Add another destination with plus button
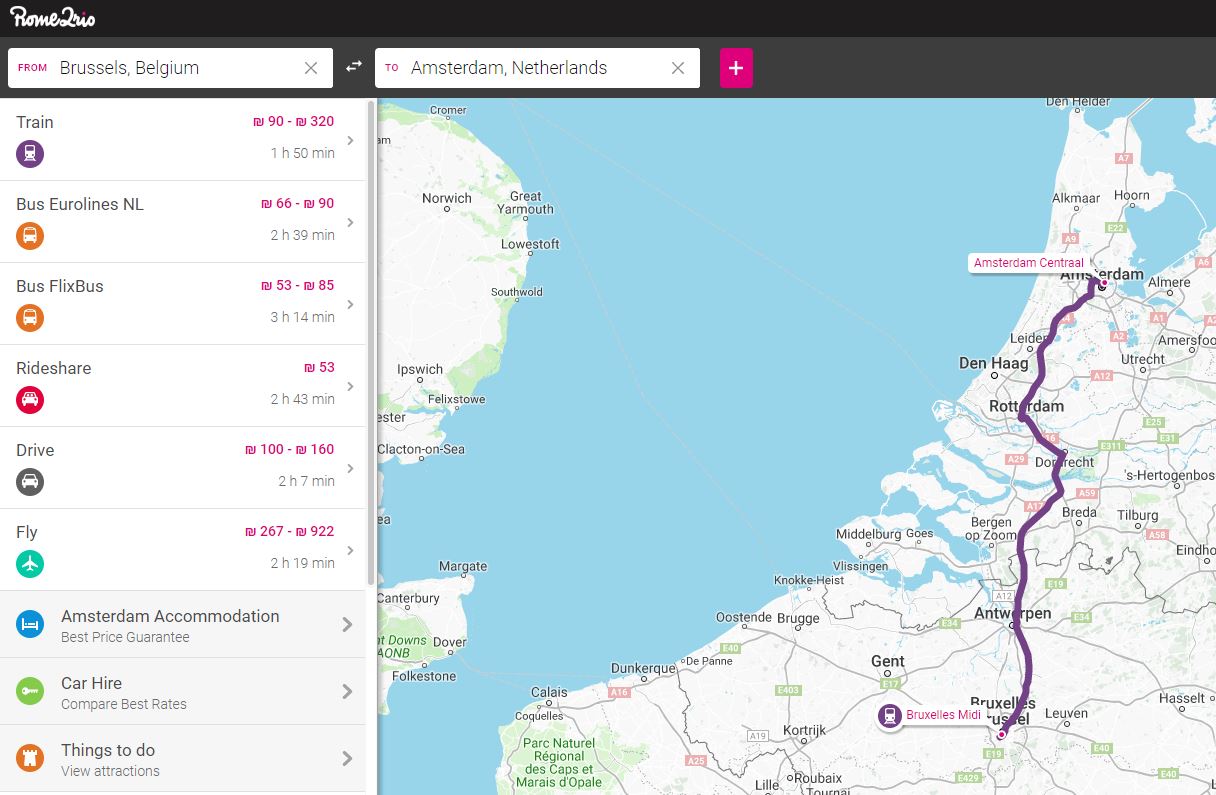The image size is (1216, 795). point(736,68)
